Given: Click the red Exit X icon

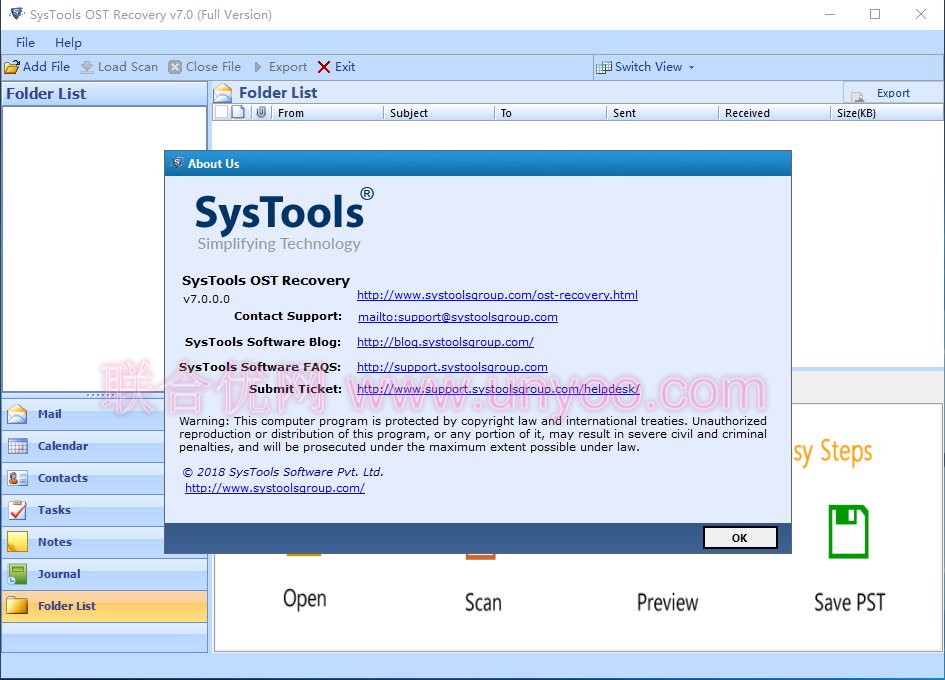Looking at the screenshot, I should [324, 67].
